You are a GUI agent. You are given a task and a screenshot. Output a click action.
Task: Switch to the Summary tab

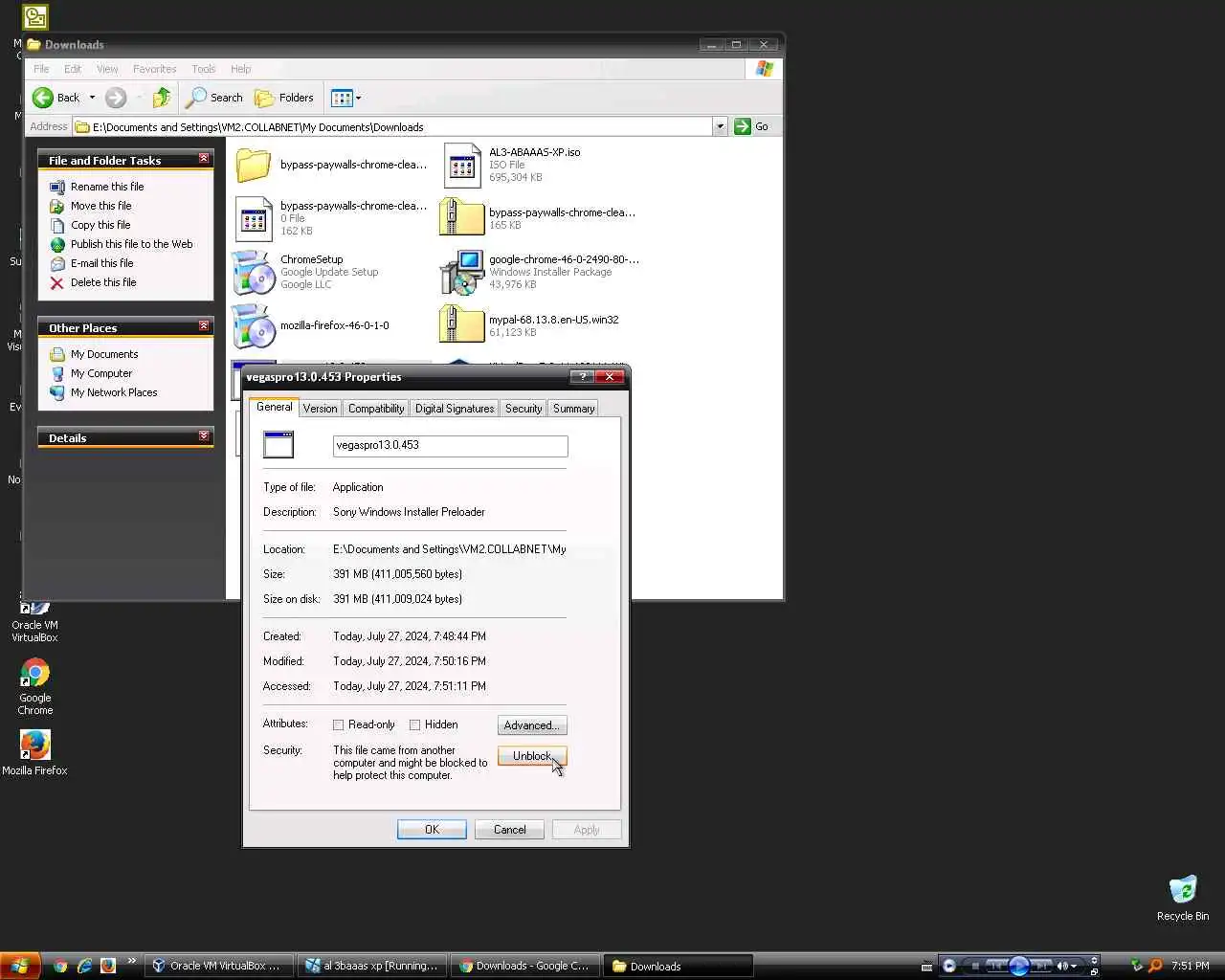click(573, 408)
